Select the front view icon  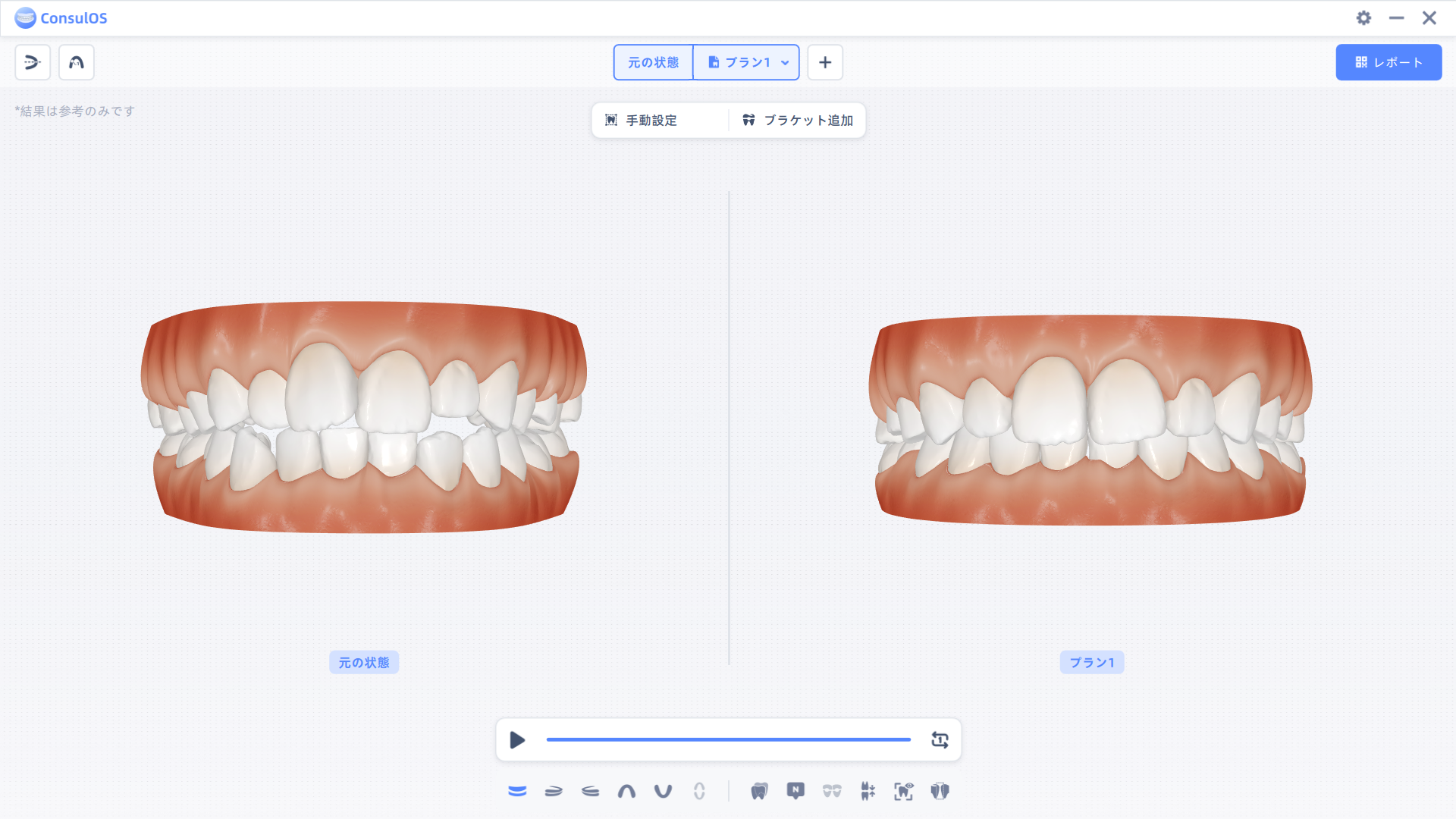pyautogui.click(x=517, y=791)
